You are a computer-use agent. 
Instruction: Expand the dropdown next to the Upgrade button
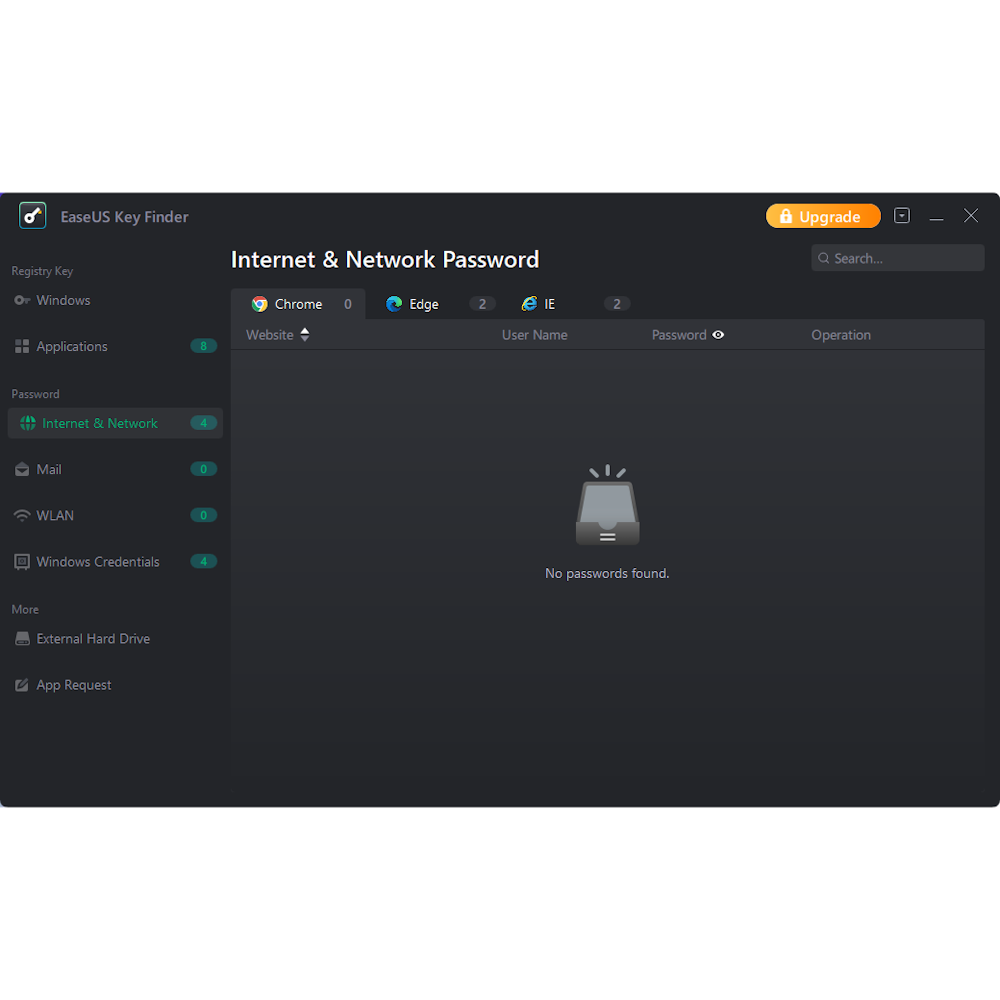click(902, 215)
